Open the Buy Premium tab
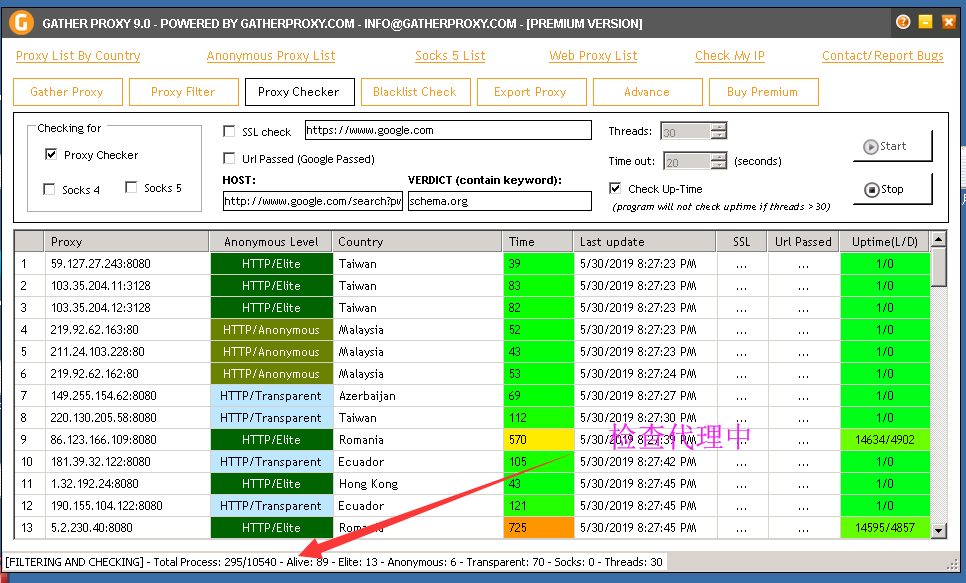 point(763,92)
